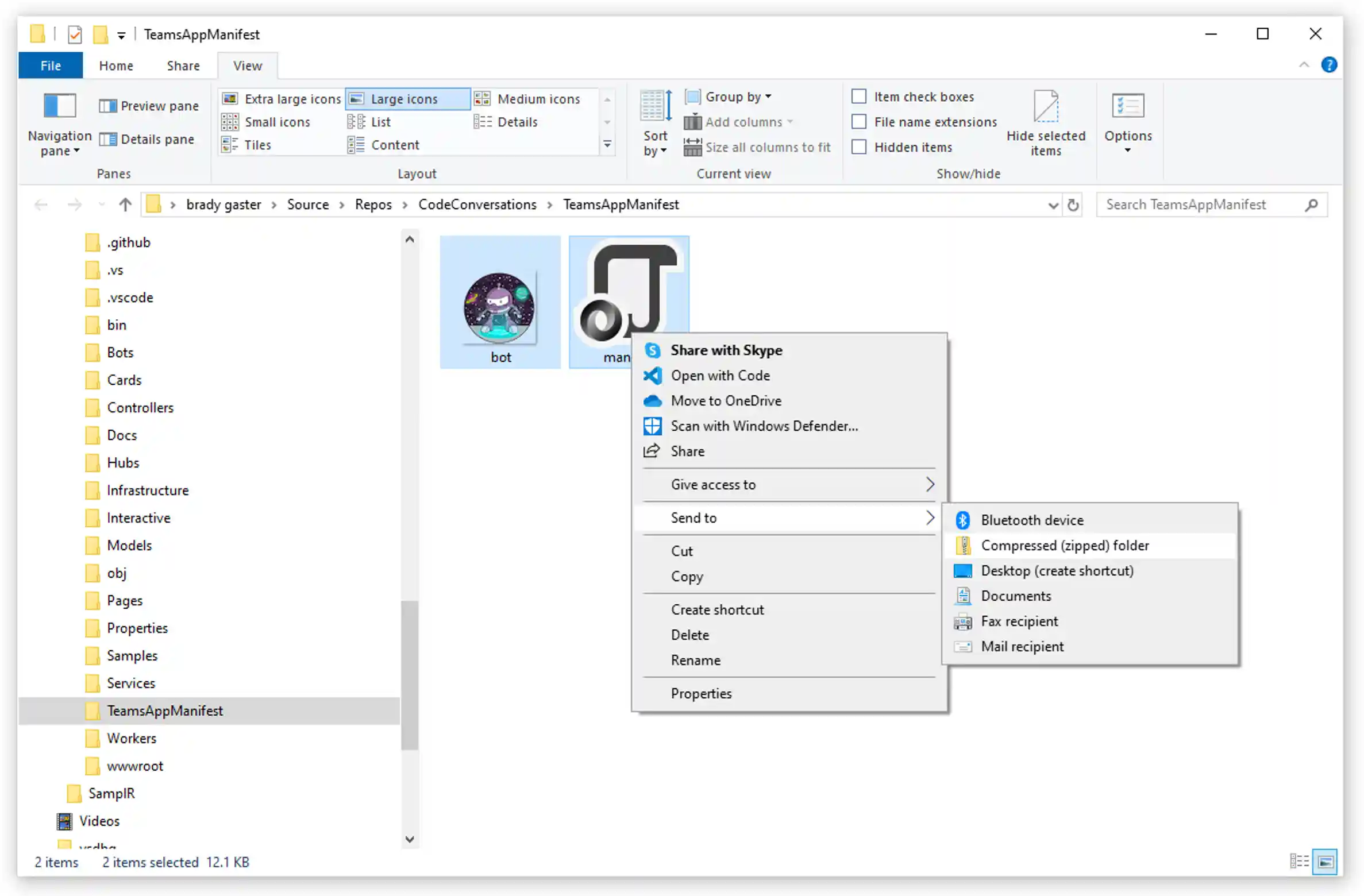Click the blue help question mark icon
Screen dimensions: 1364x896
1328,65
